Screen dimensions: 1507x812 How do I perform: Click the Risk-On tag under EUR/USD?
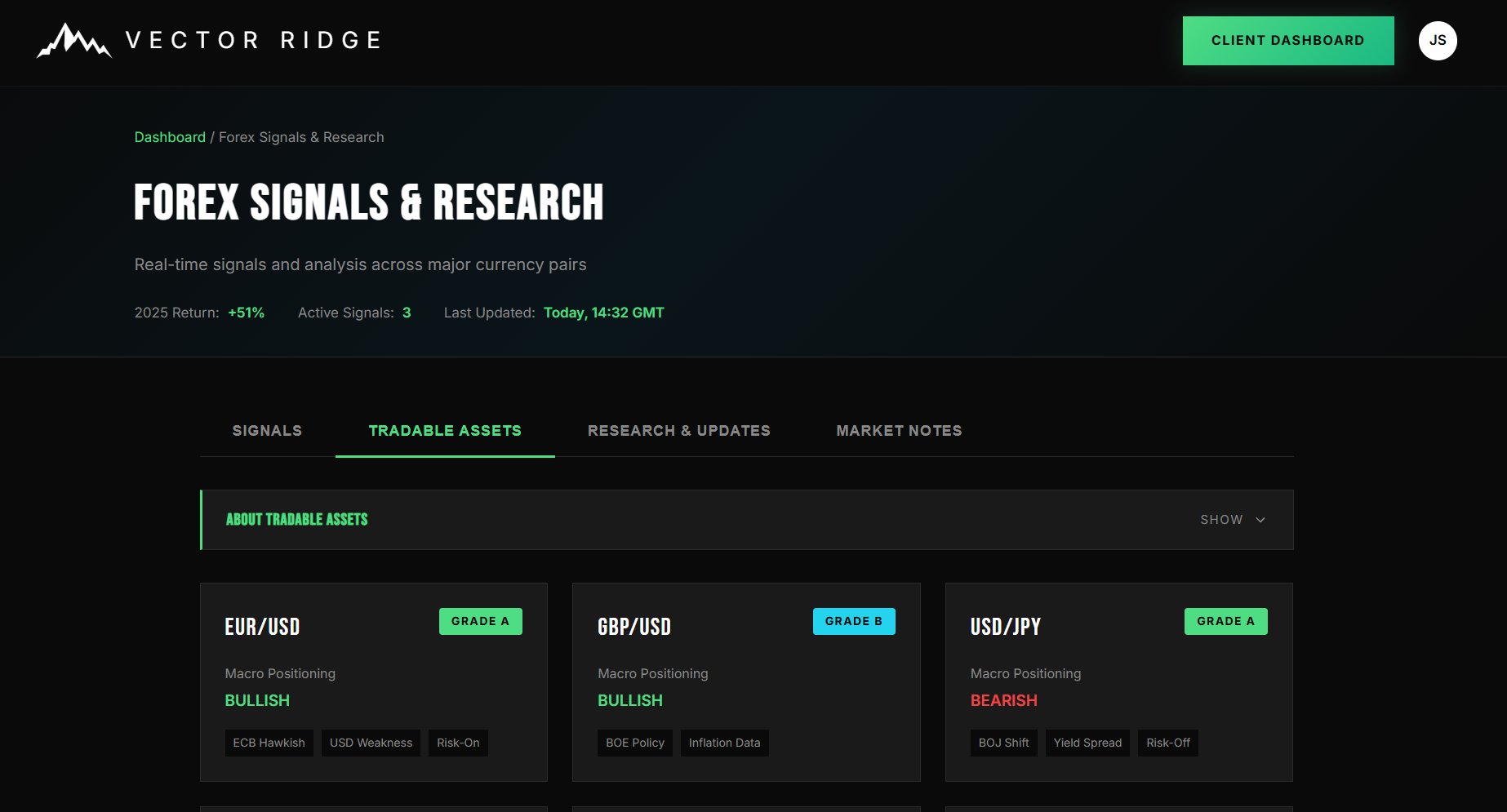tap(458, 743)
